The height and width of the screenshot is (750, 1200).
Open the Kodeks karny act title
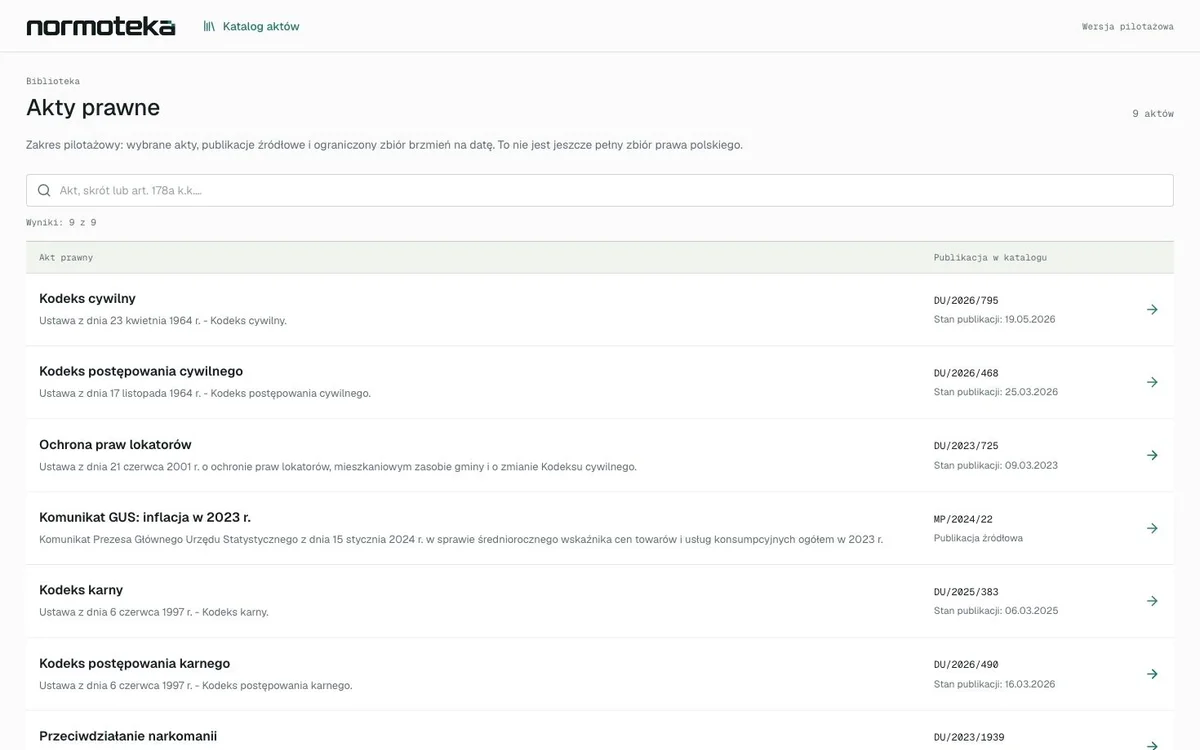click(x=81, y=590)
